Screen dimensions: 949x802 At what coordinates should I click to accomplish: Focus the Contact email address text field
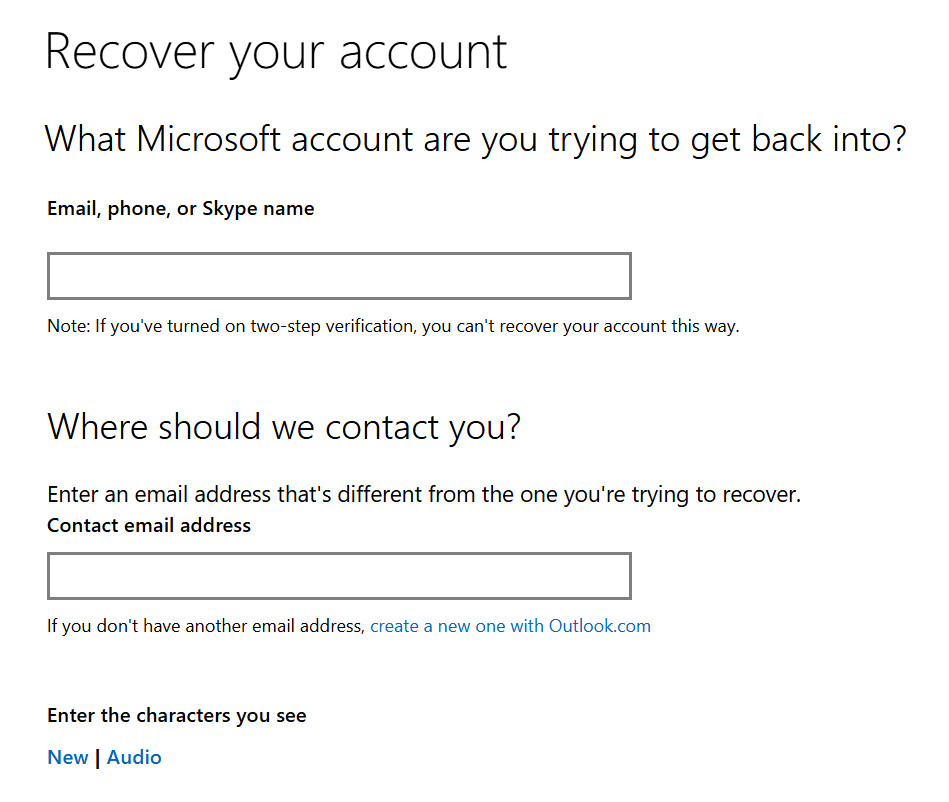[339, 576]
